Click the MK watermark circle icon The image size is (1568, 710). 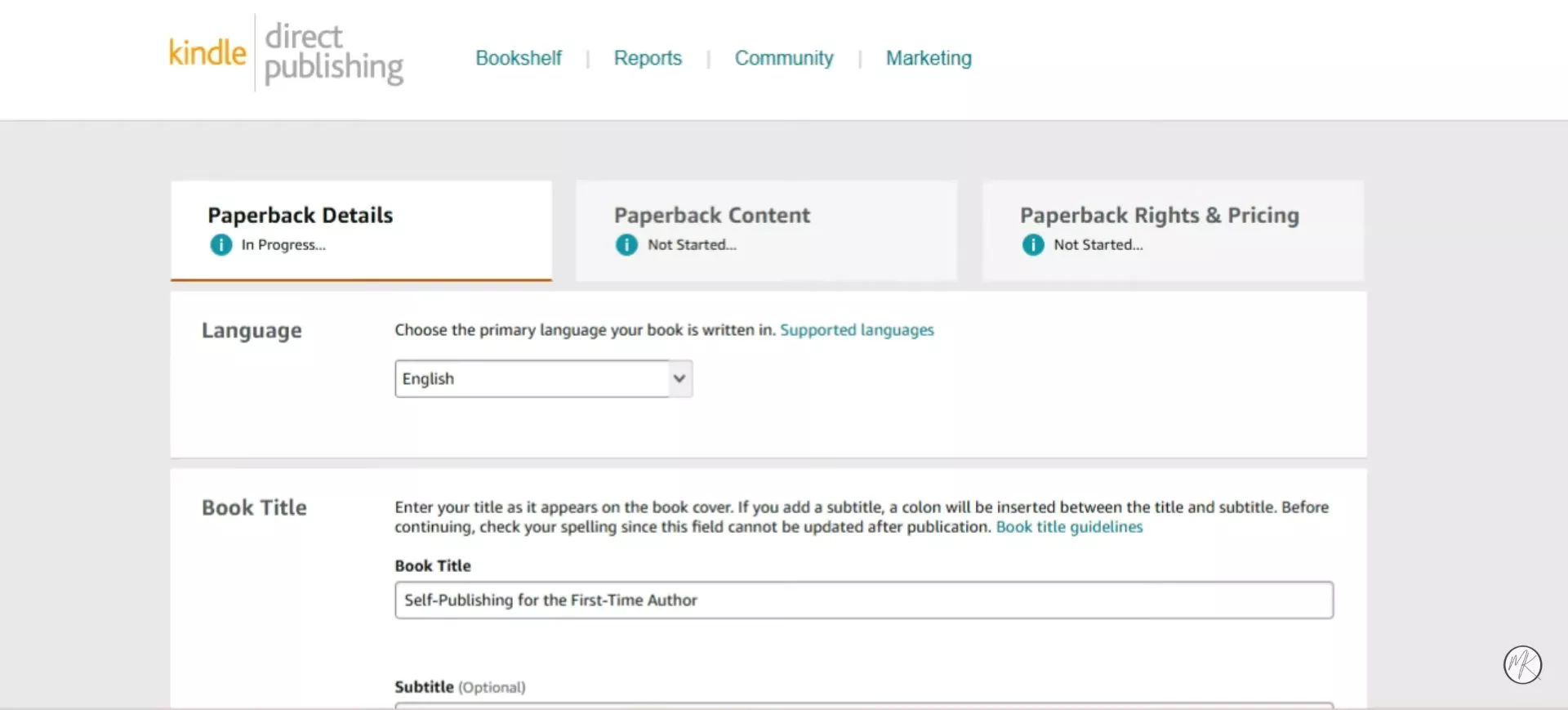(1522, 664)
